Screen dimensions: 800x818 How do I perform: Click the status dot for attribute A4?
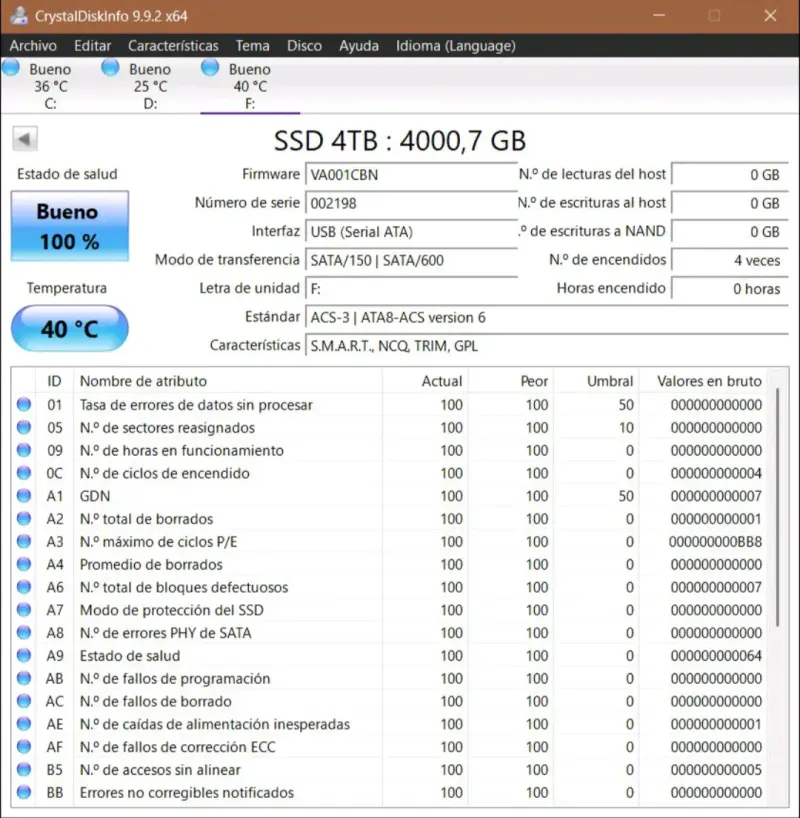pos(24,564)
